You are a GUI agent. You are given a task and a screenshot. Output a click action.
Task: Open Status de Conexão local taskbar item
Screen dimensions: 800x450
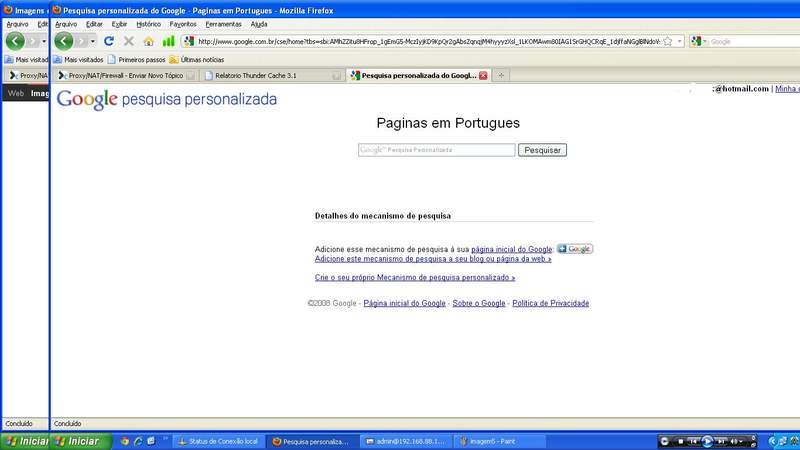(x=218, y=441)
